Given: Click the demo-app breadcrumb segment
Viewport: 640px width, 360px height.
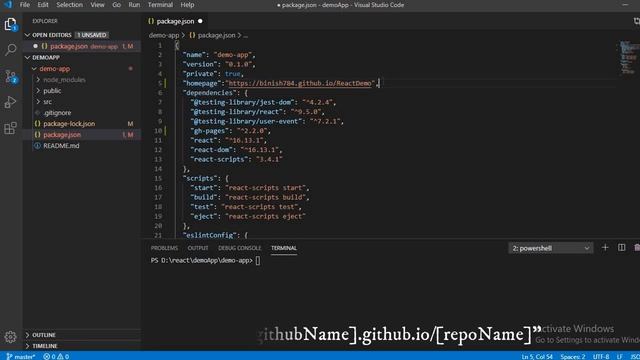Looking at the screenshot, I should tap(164, 36).
